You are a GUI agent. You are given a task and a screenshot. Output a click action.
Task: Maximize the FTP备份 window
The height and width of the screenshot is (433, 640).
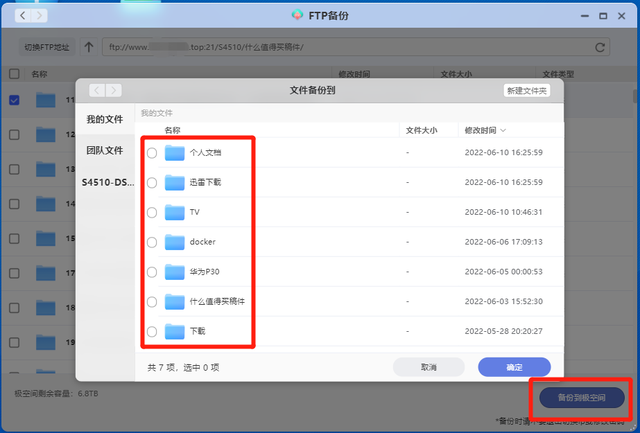tap(603, 16)
